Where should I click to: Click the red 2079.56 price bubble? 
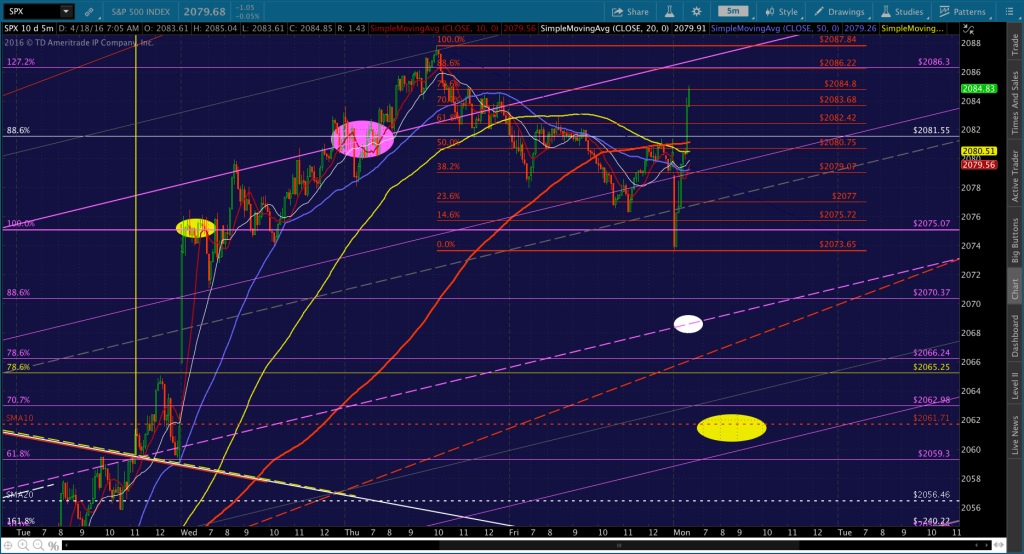978,165
